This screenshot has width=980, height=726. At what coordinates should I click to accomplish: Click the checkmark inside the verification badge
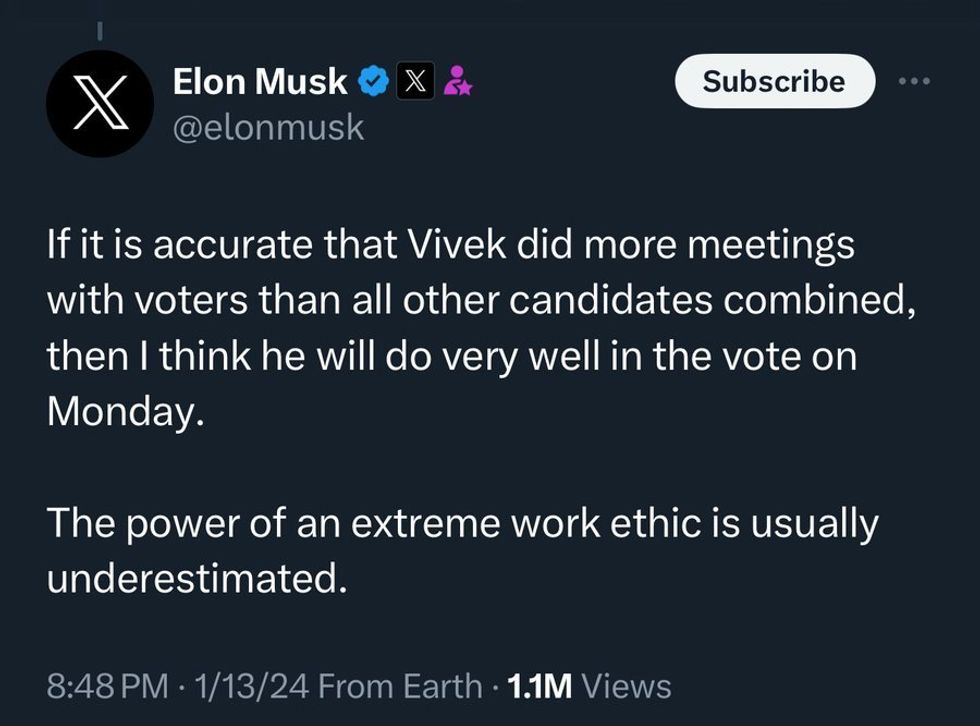coord(373,81)
